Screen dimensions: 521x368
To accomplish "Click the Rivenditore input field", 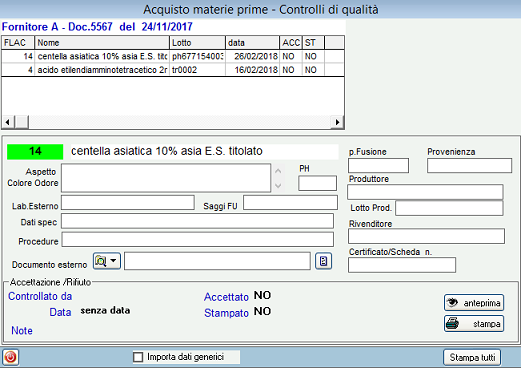I will point(426,236).
